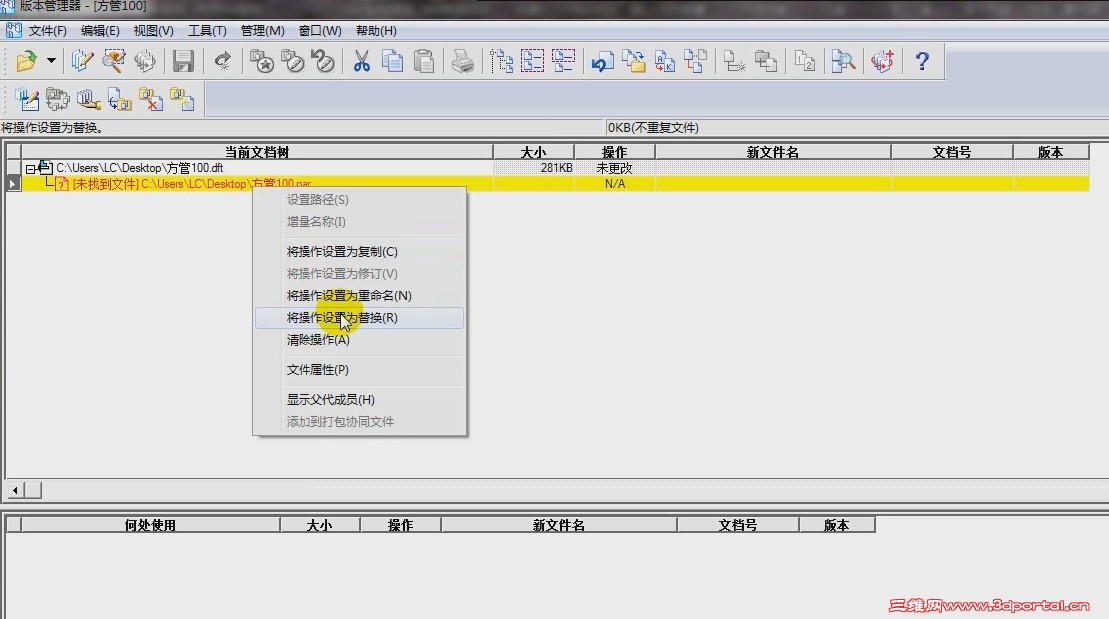The width and height of the screenshot is (1109, 619).
Task: Click the upper pane 新文件名 column header
Action: (772, 152)
